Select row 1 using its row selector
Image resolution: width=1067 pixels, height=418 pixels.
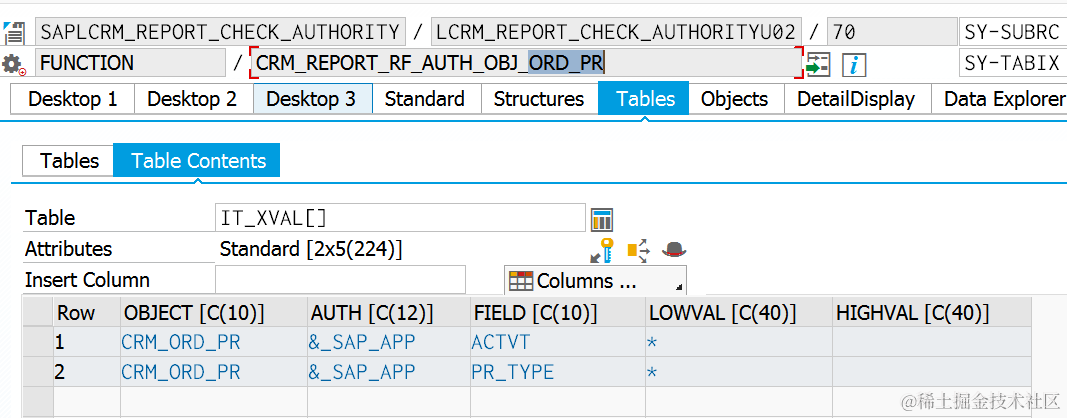38,342
